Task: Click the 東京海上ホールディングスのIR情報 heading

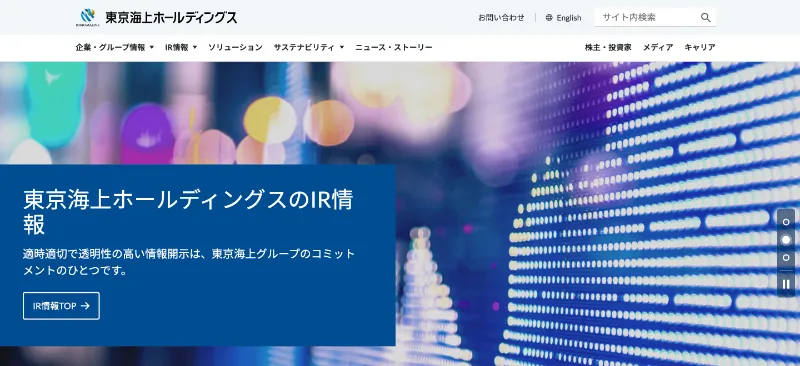Action: coord(188,212)
